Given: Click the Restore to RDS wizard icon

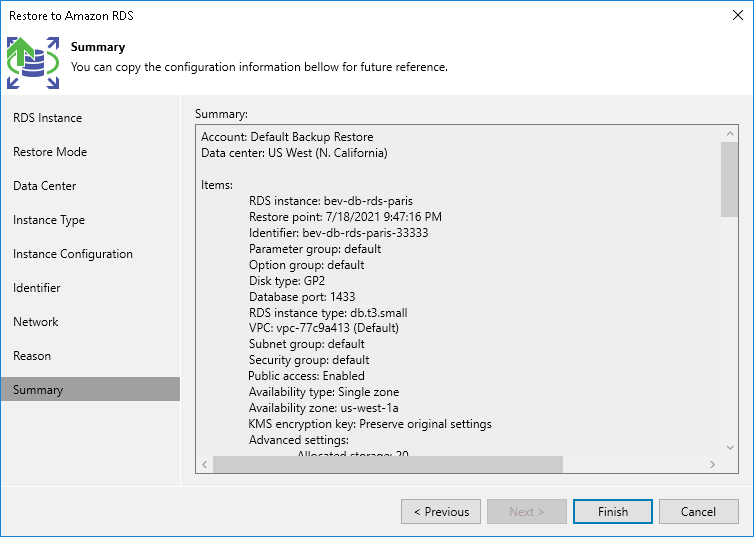Looking at the screenshot, I should point(33,62).
